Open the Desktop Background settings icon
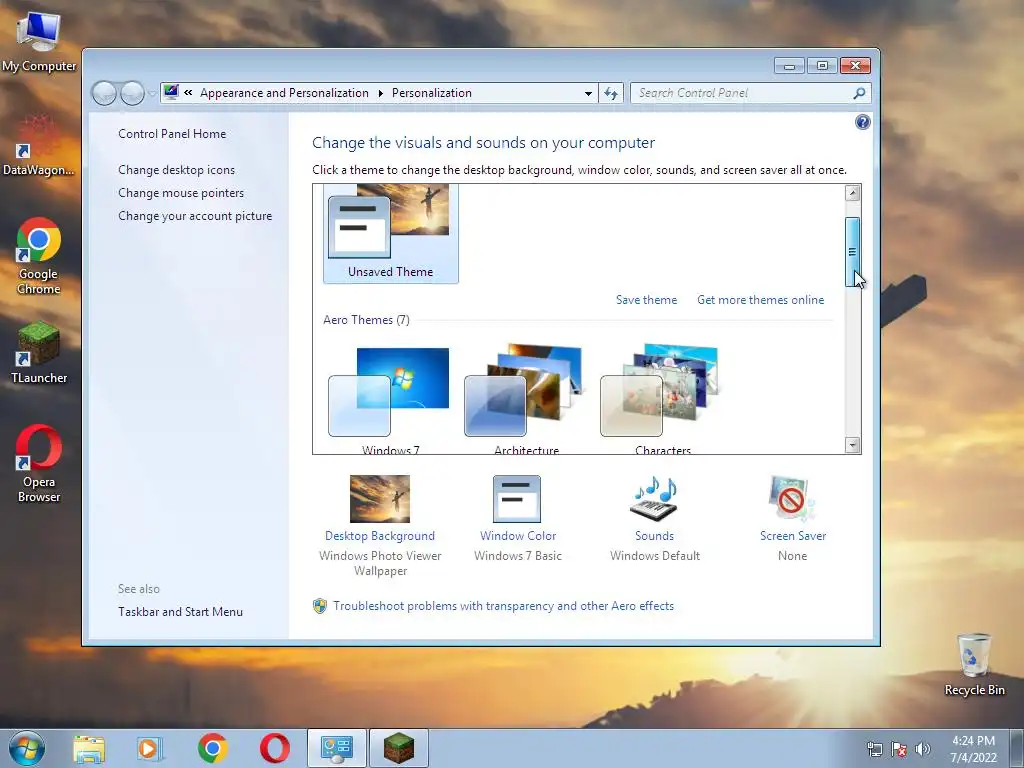 [x=379, y=499]
